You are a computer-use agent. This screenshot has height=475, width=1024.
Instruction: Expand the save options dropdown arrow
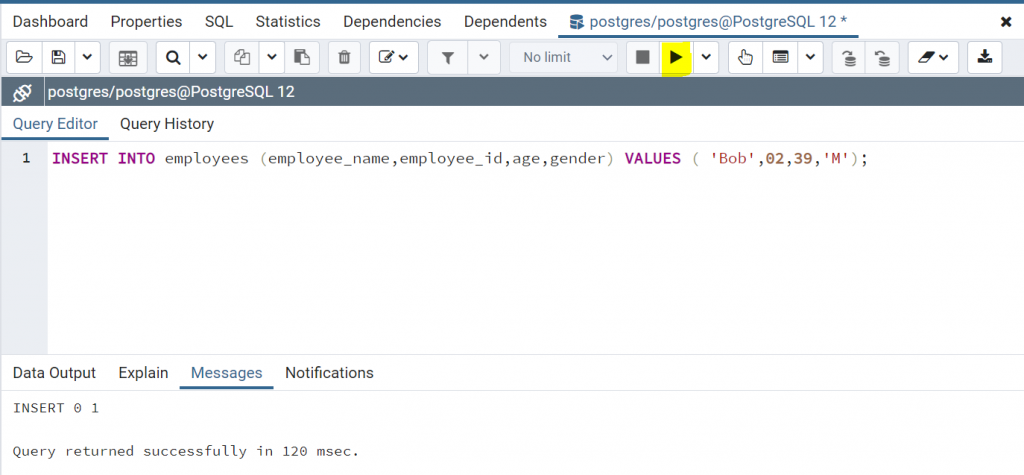tap(88, 57)
